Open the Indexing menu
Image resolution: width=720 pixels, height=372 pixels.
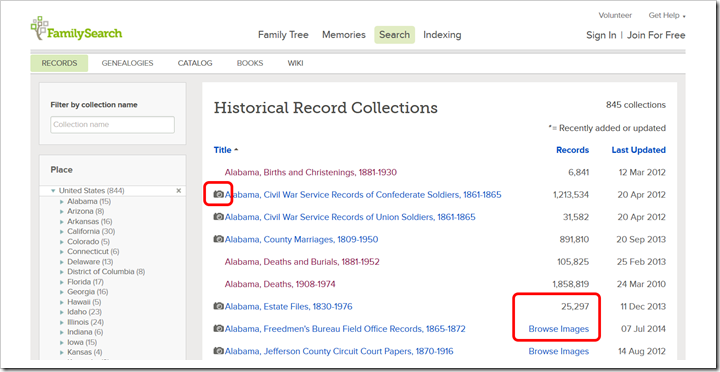coord(442,35)
